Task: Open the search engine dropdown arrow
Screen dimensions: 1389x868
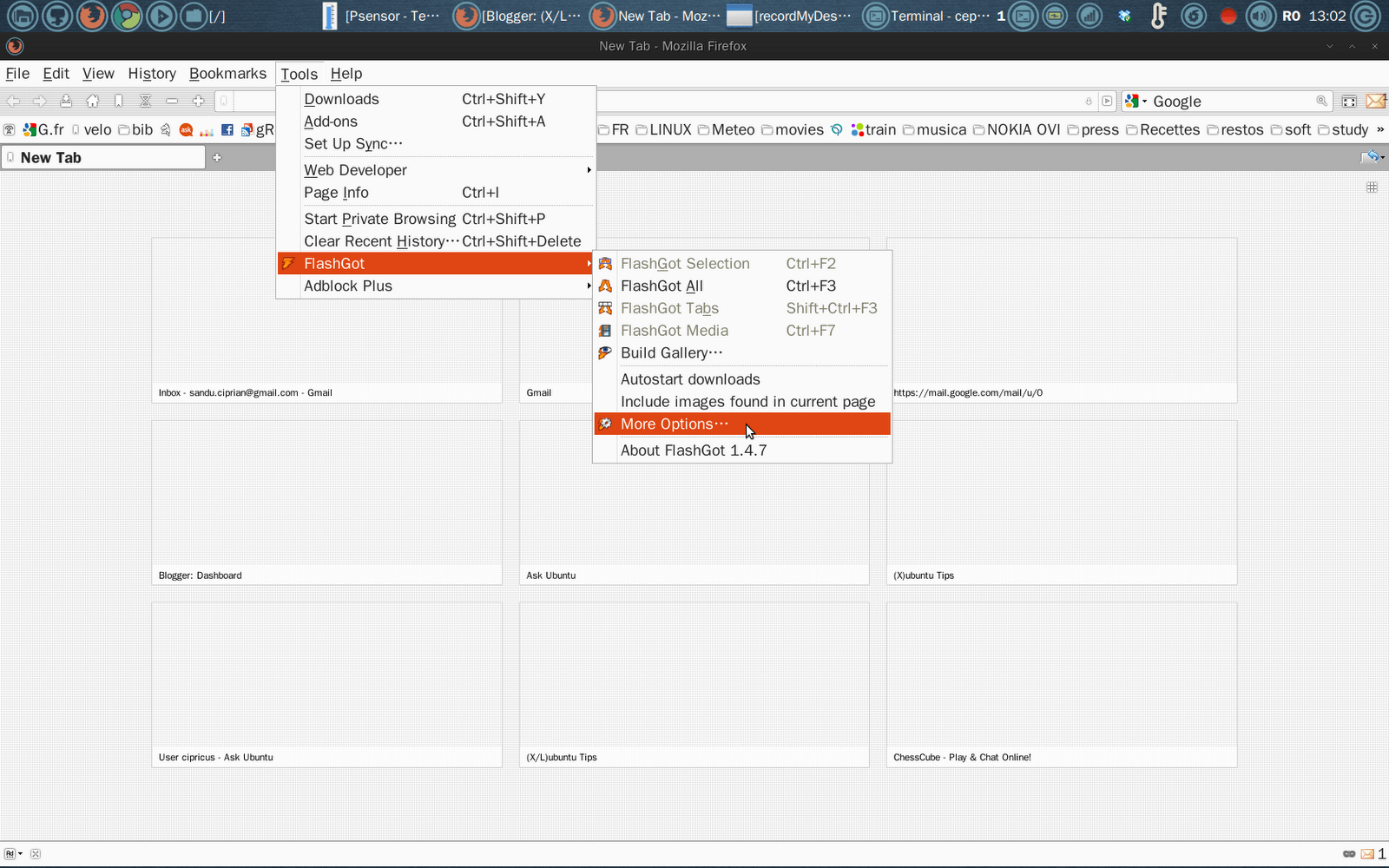Action: 1144,102
